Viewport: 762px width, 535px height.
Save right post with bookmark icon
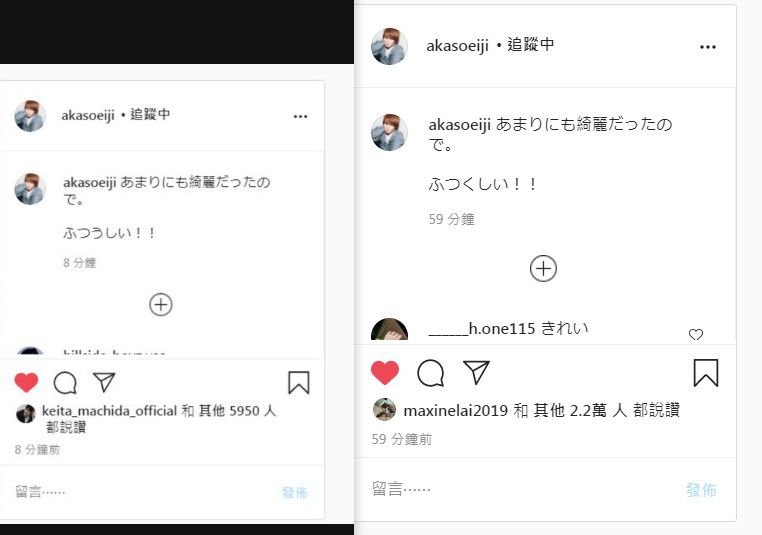tap(706, 373)
